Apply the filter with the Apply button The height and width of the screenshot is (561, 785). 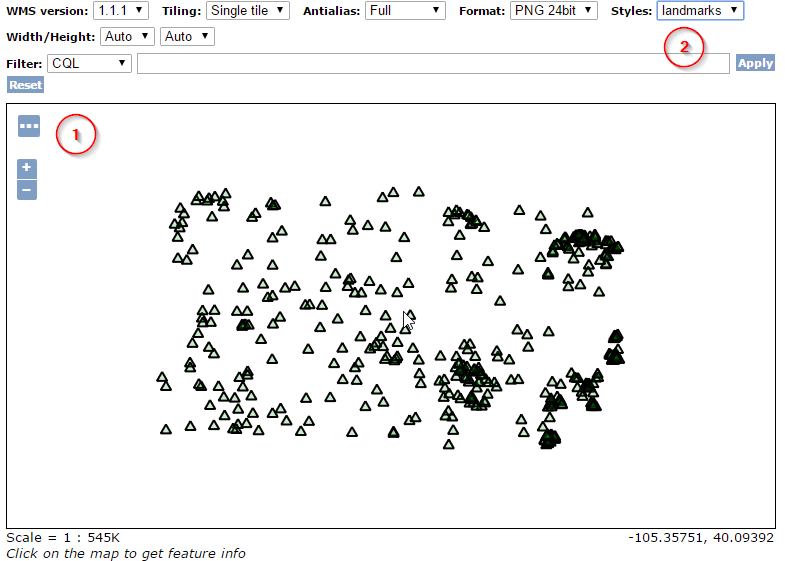coord(755,63)
